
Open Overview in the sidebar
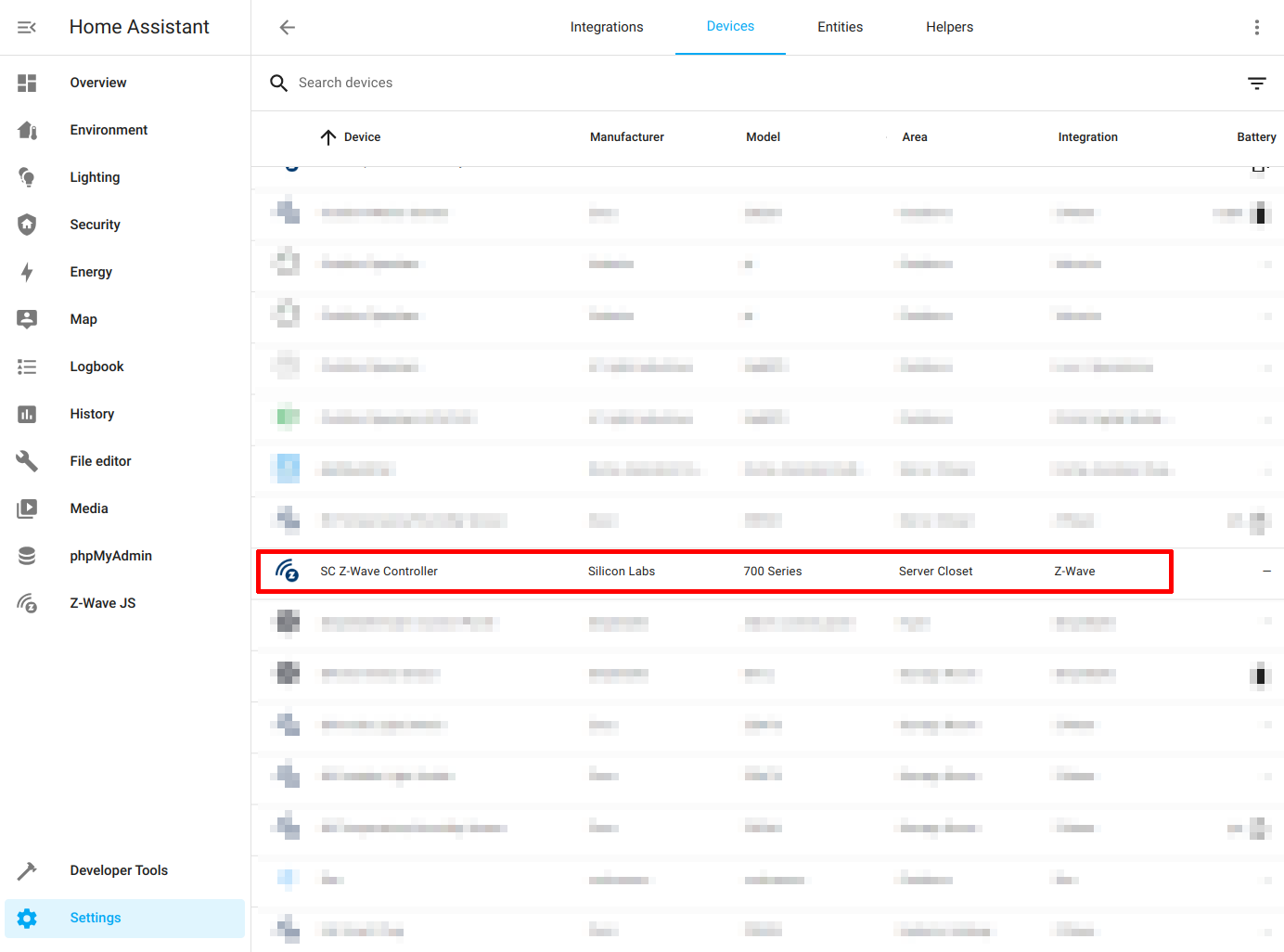pos(125,83)
